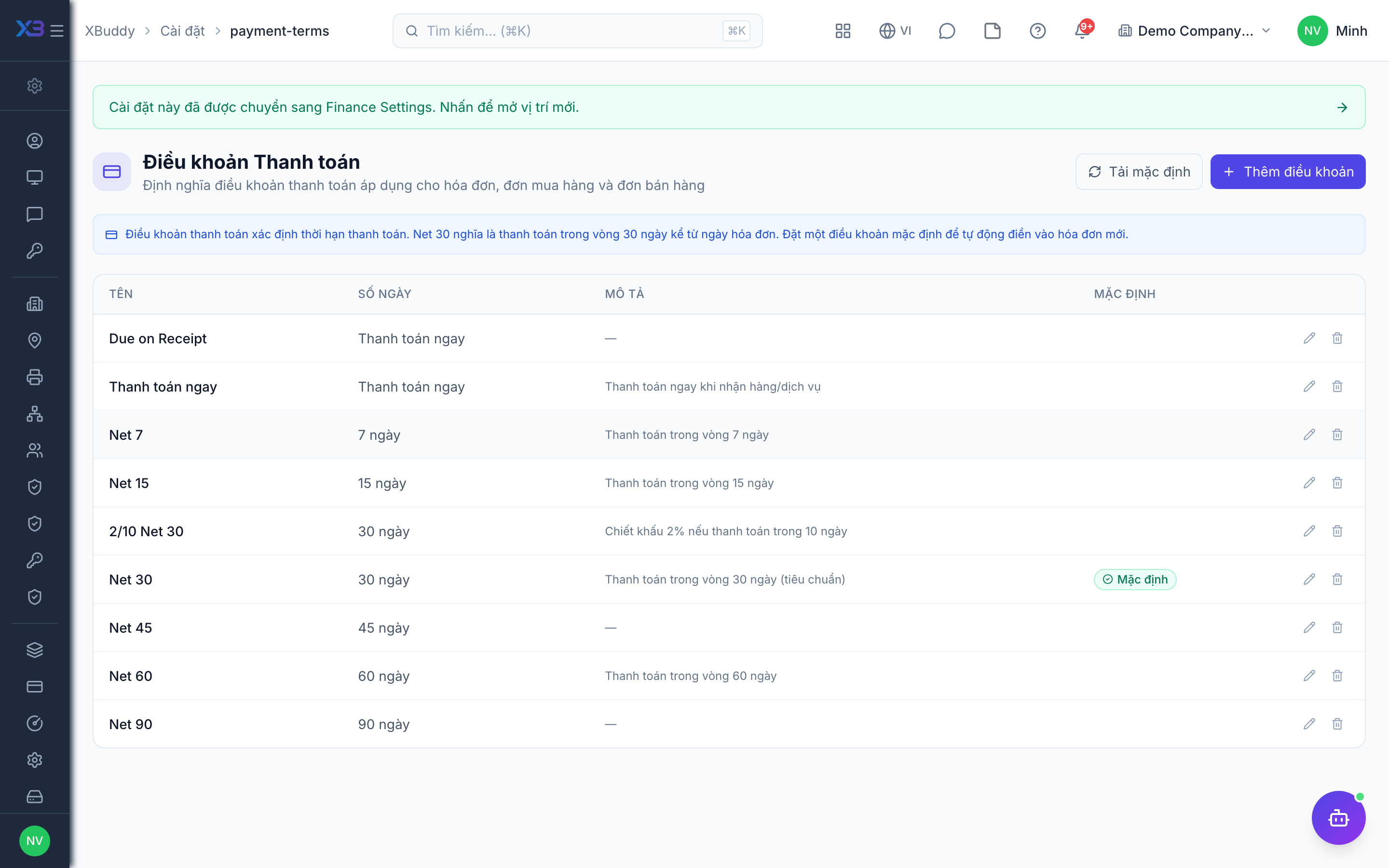Open the user profile sidebar icon
Image resolution: width=1389 pixels, height=868 pixels.
(34, 141)
